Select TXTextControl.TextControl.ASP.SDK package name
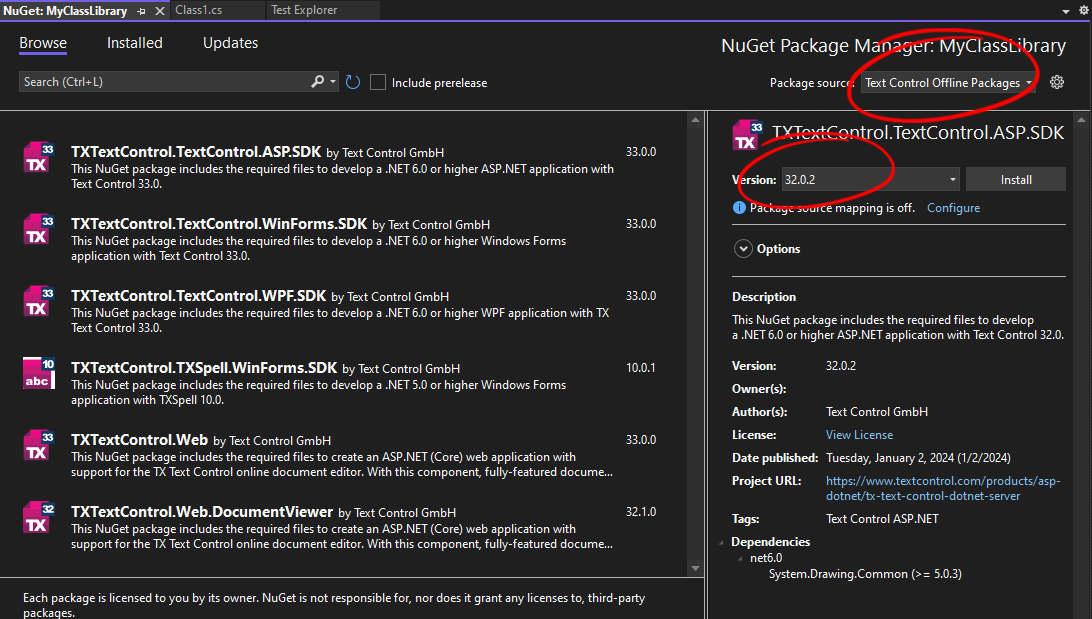Viewport: 1092px width, 619px height. [x=196, y=152]
